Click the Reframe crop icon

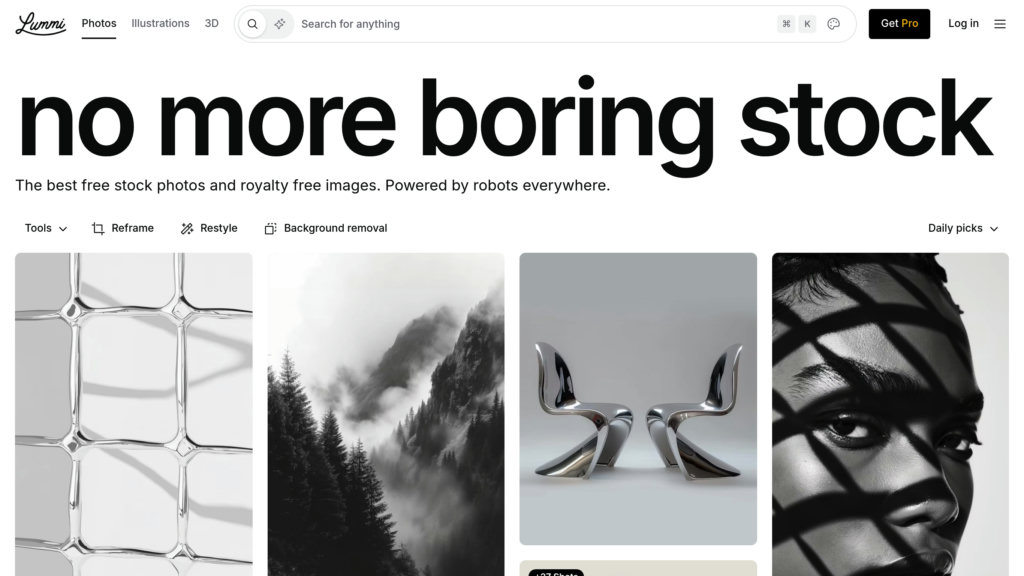coord(98,229)
